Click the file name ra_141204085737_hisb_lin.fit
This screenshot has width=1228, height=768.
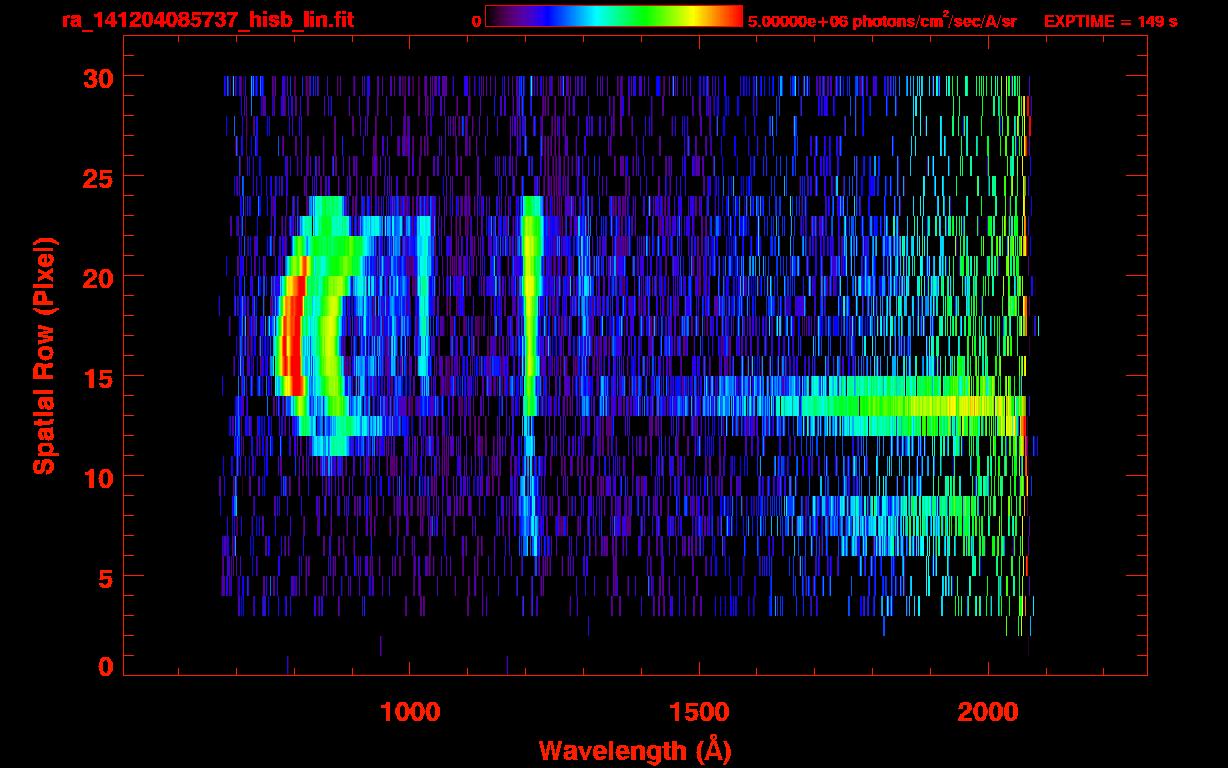pyautogui.click(x=206, y=20)
